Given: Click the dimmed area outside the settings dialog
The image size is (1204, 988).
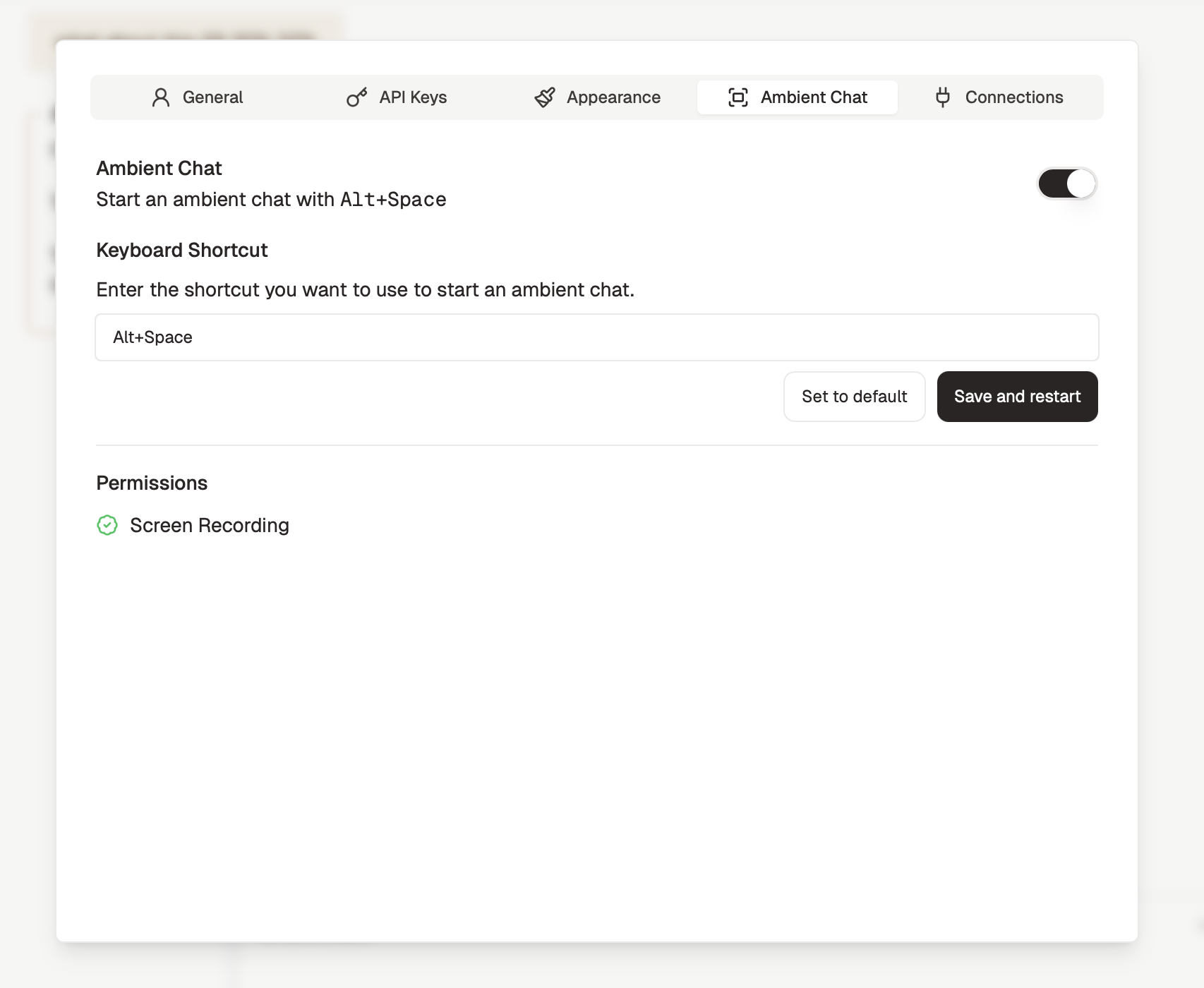Looking at the screenshot, I should (x=28, y=494).
